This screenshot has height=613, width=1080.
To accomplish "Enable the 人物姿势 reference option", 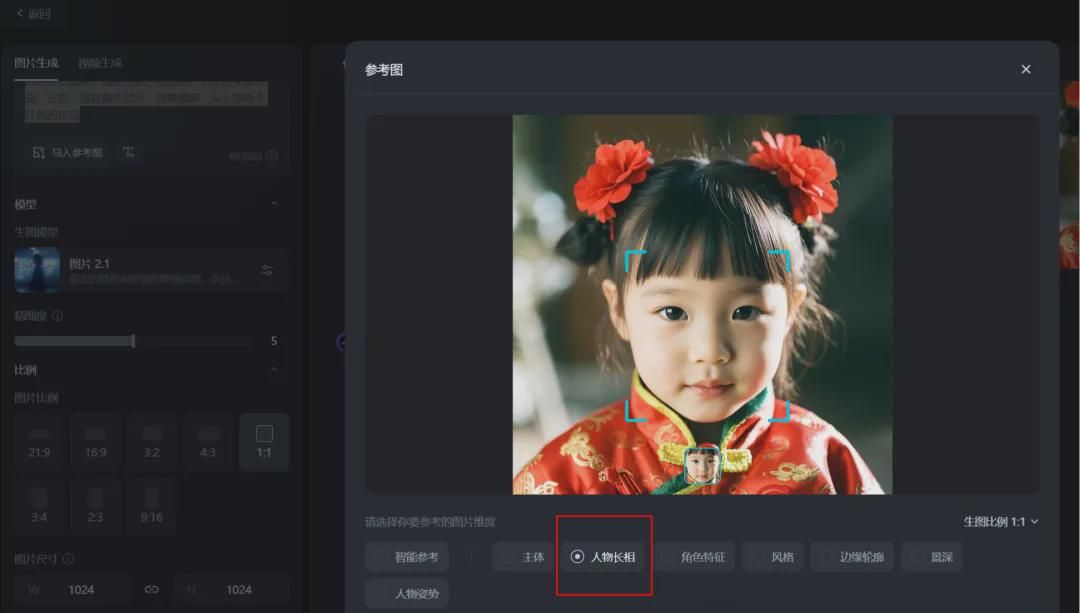I will coord(407,593).
